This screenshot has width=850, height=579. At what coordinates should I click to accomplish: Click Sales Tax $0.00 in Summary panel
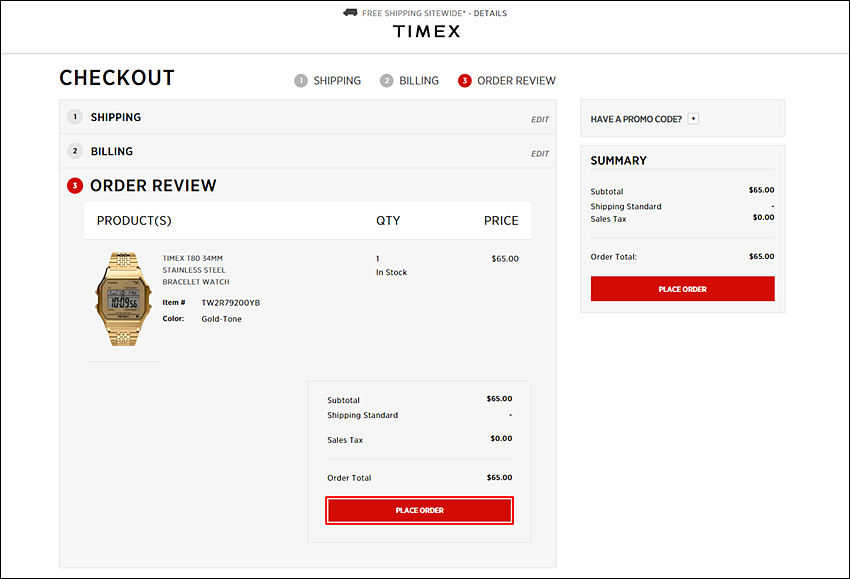point(763,217)
